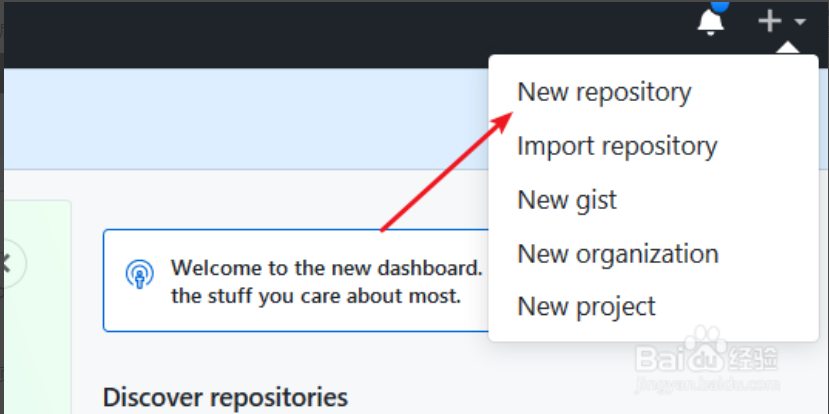Screen dimensions: 829x414
Task: Open the notifications bell icon
Action: (x=711, y=22)
